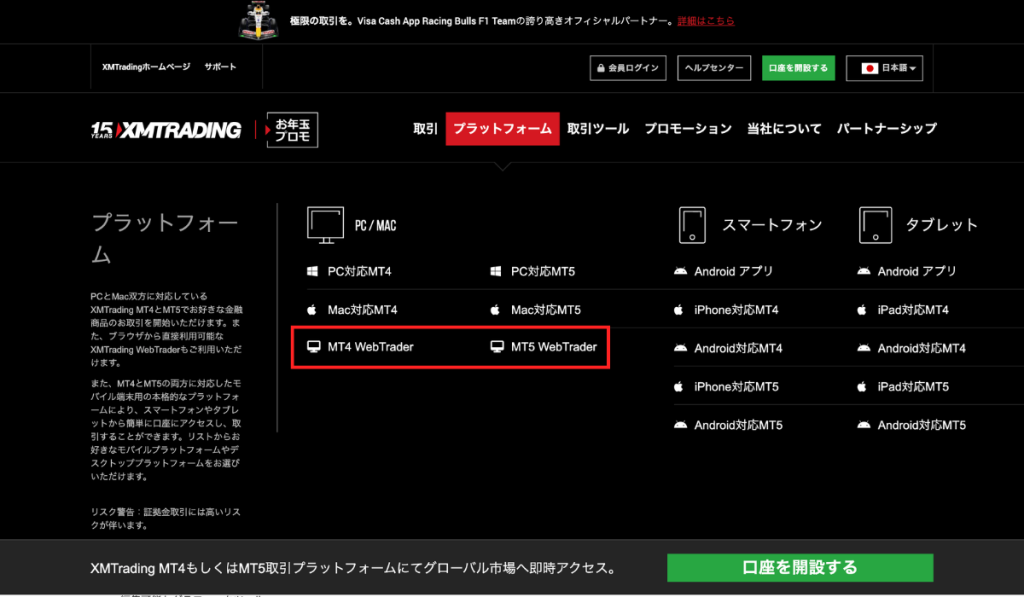
Task: Open the 日本語 language dropdown
Action: 884,68
